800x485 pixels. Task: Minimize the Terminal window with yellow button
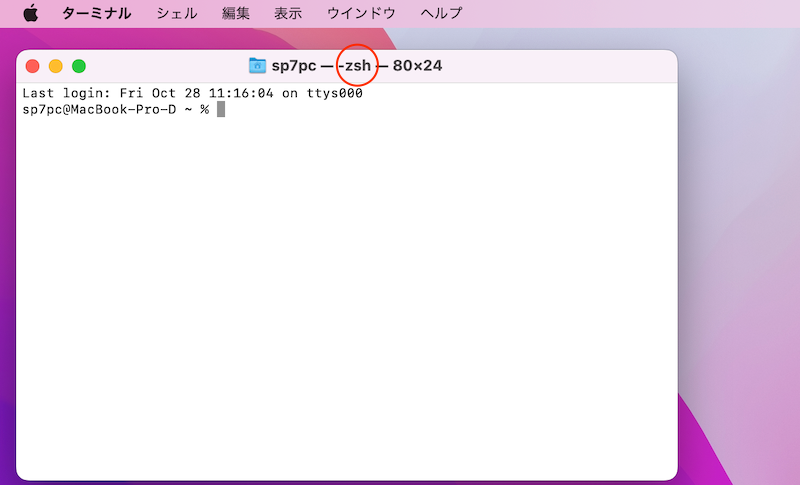[55, 66]
